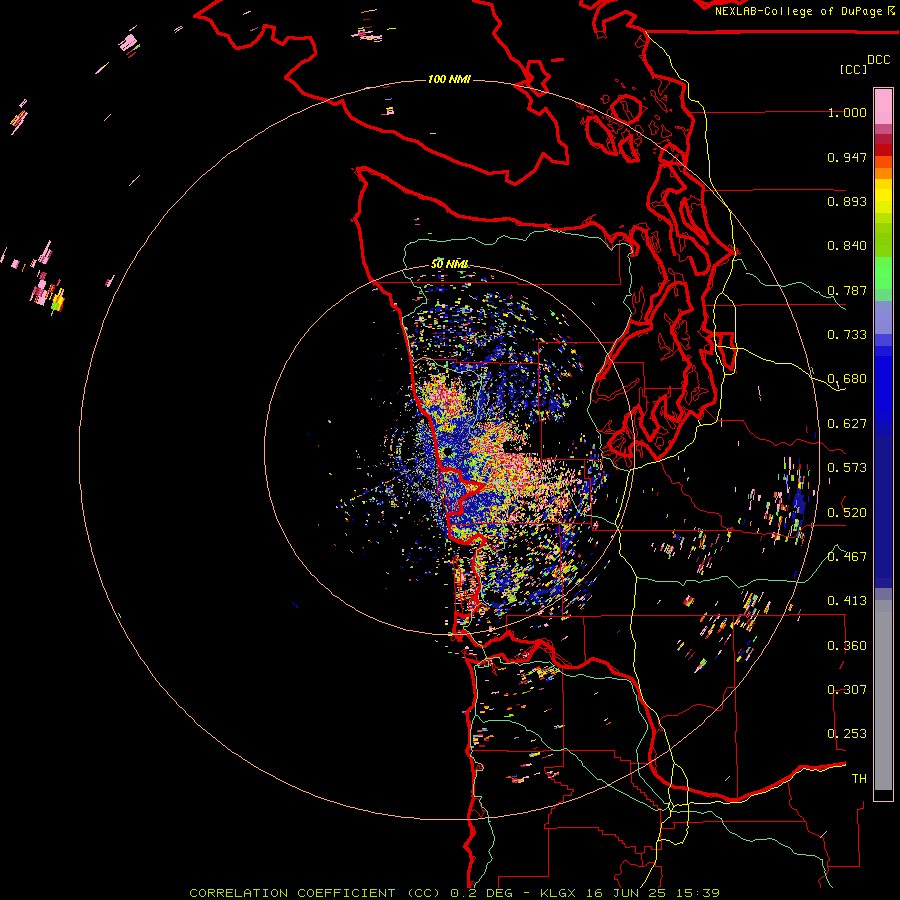Click the 0.947 value on the scale
The width and height of the screenshot is (900, 900).
point(847,157)
